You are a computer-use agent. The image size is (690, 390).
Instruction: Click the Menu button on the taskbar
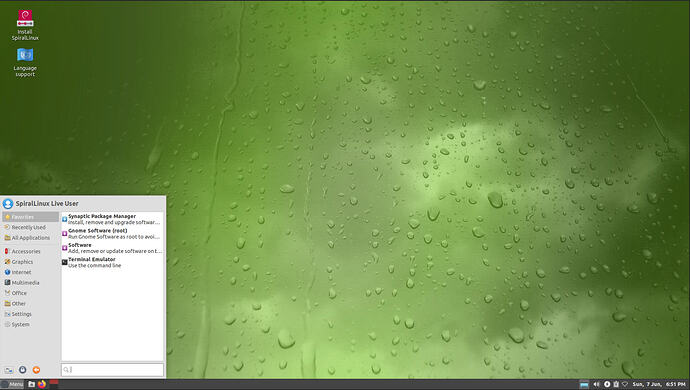click(x=12, y=384)
